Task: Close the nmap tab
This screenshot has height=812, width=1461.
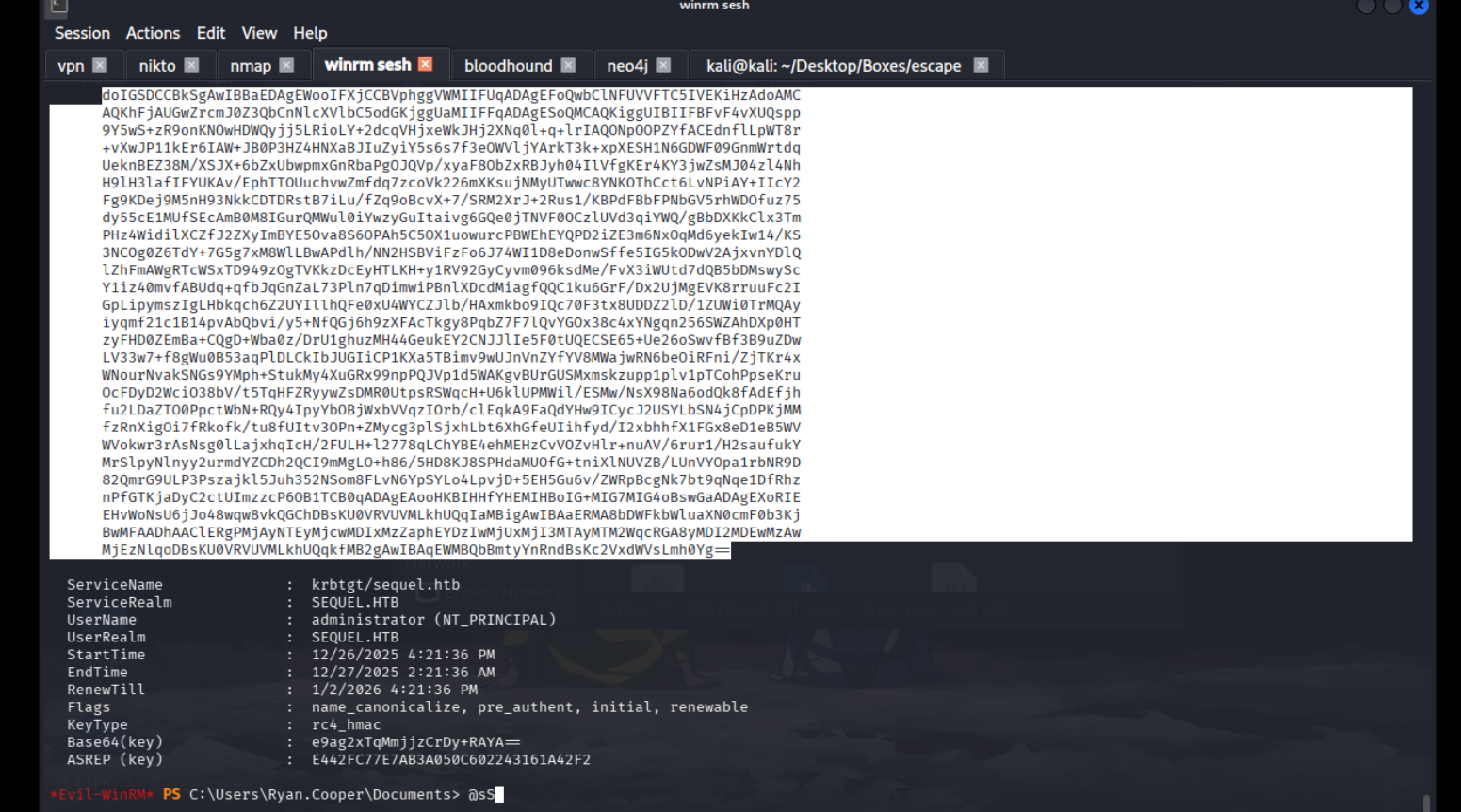Action: click(x=287, y=65)
